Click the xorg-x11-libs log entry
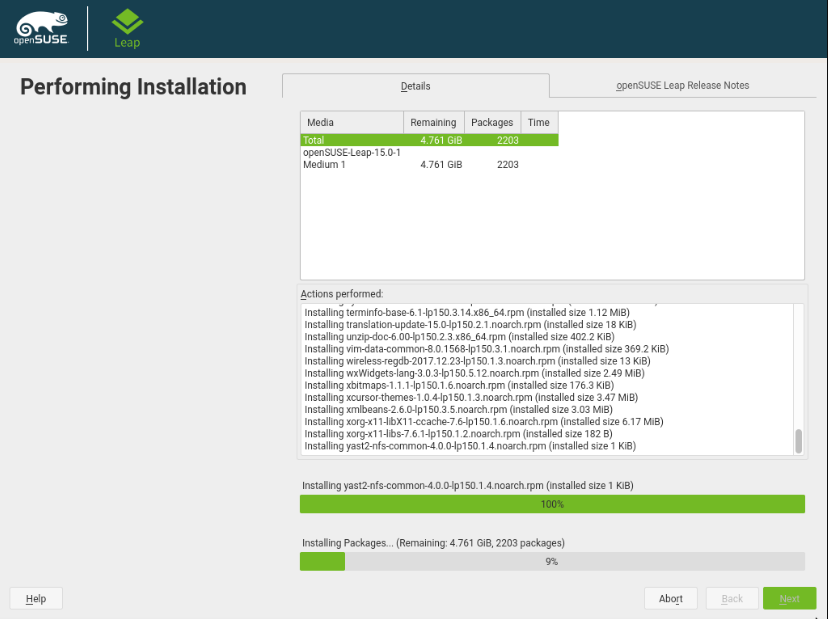The width and height of the screenshot is (828, 619). pos(458,434)
